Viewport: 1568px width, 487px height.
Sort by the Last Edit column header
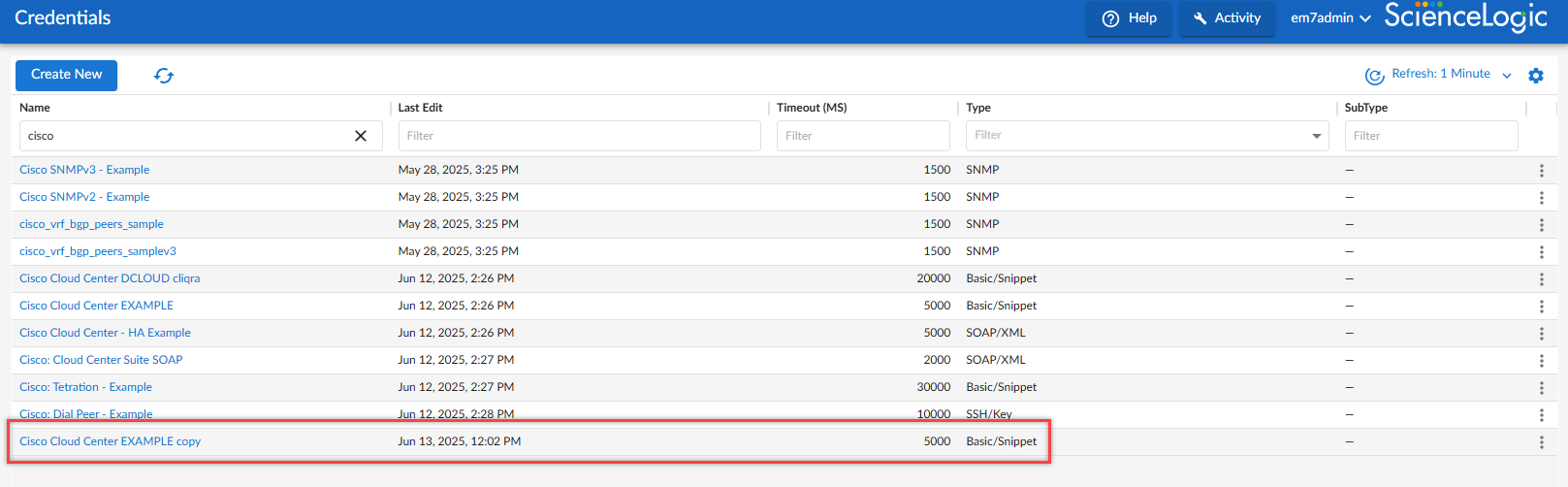(x=420, y=108)
